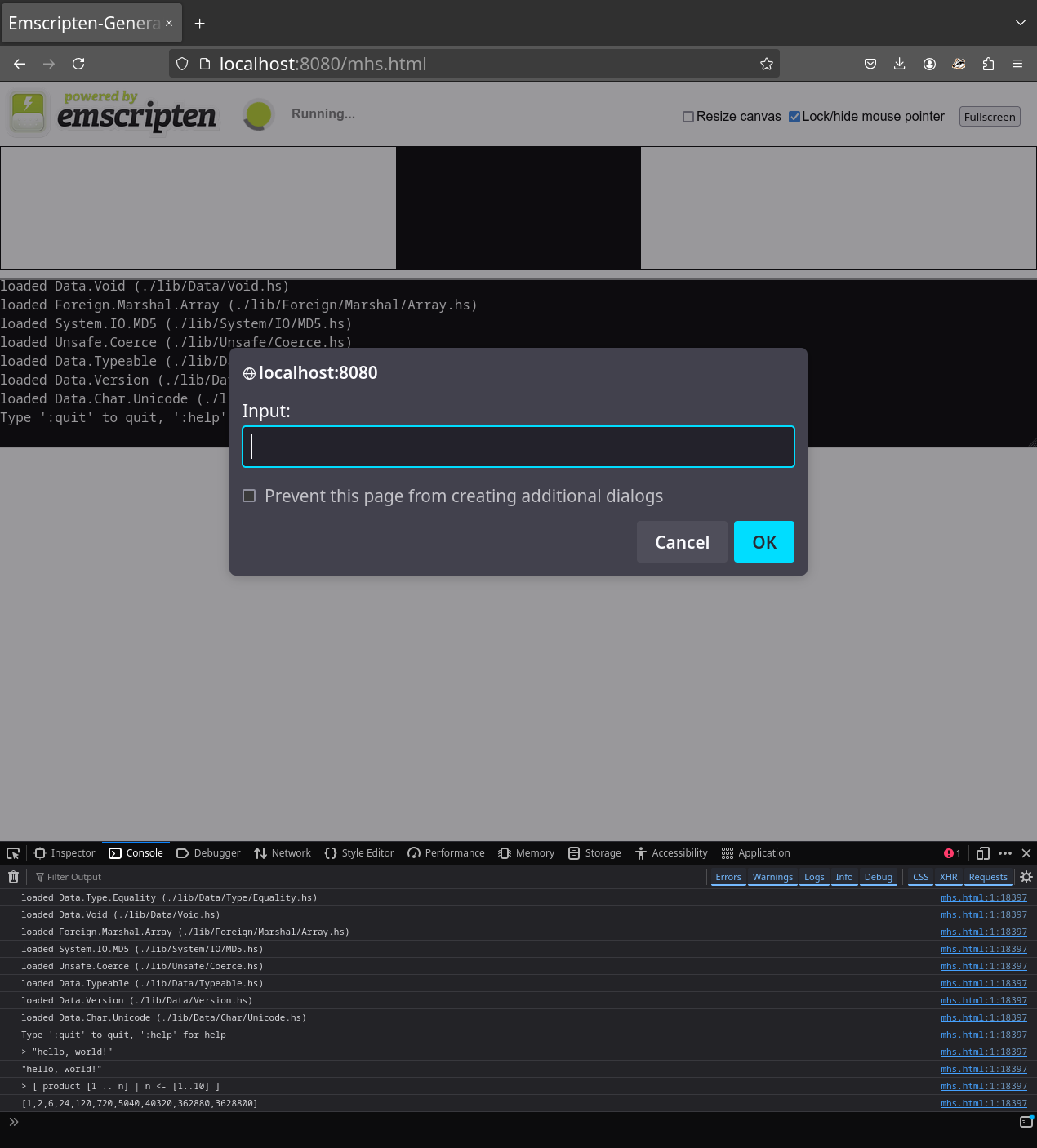This screenshot has width=1037, height=1148.
Task: Cancel the input dialog
Action: [x=682, y=542]
